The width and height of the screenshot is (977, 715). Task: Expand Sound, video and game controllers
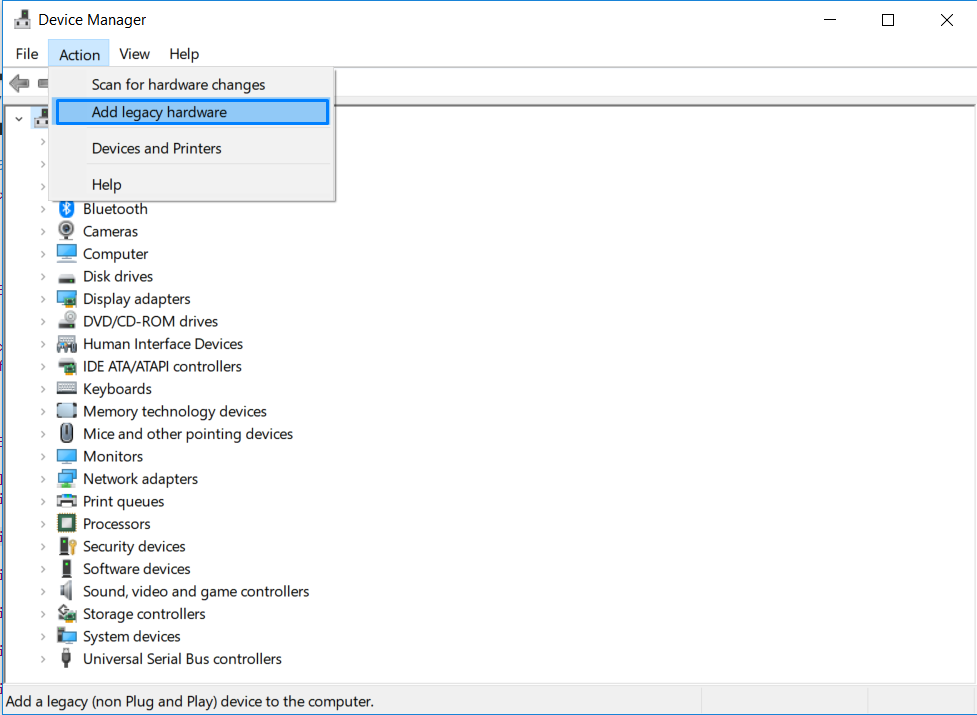(x=42, y=591)
